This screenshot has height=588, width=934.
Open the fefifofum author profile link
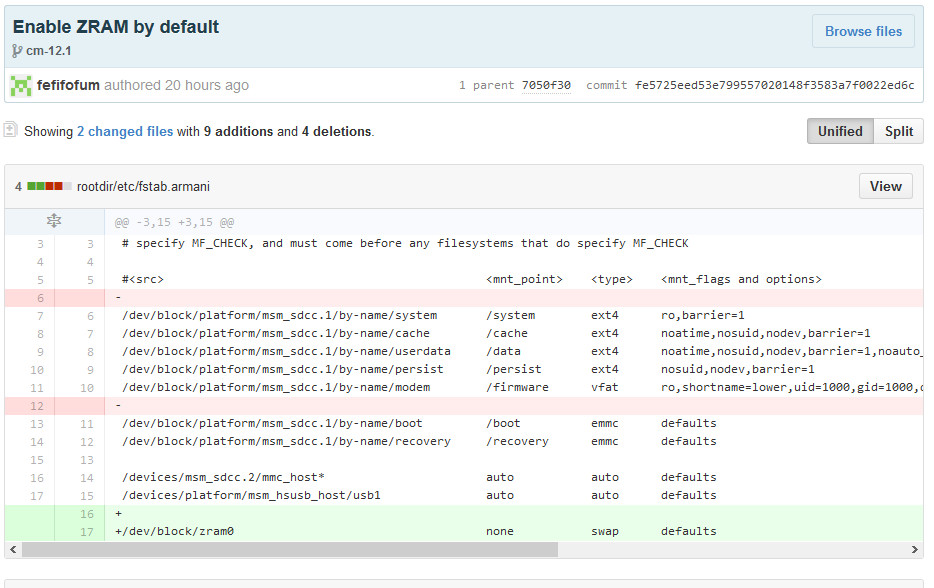point(68,85)
